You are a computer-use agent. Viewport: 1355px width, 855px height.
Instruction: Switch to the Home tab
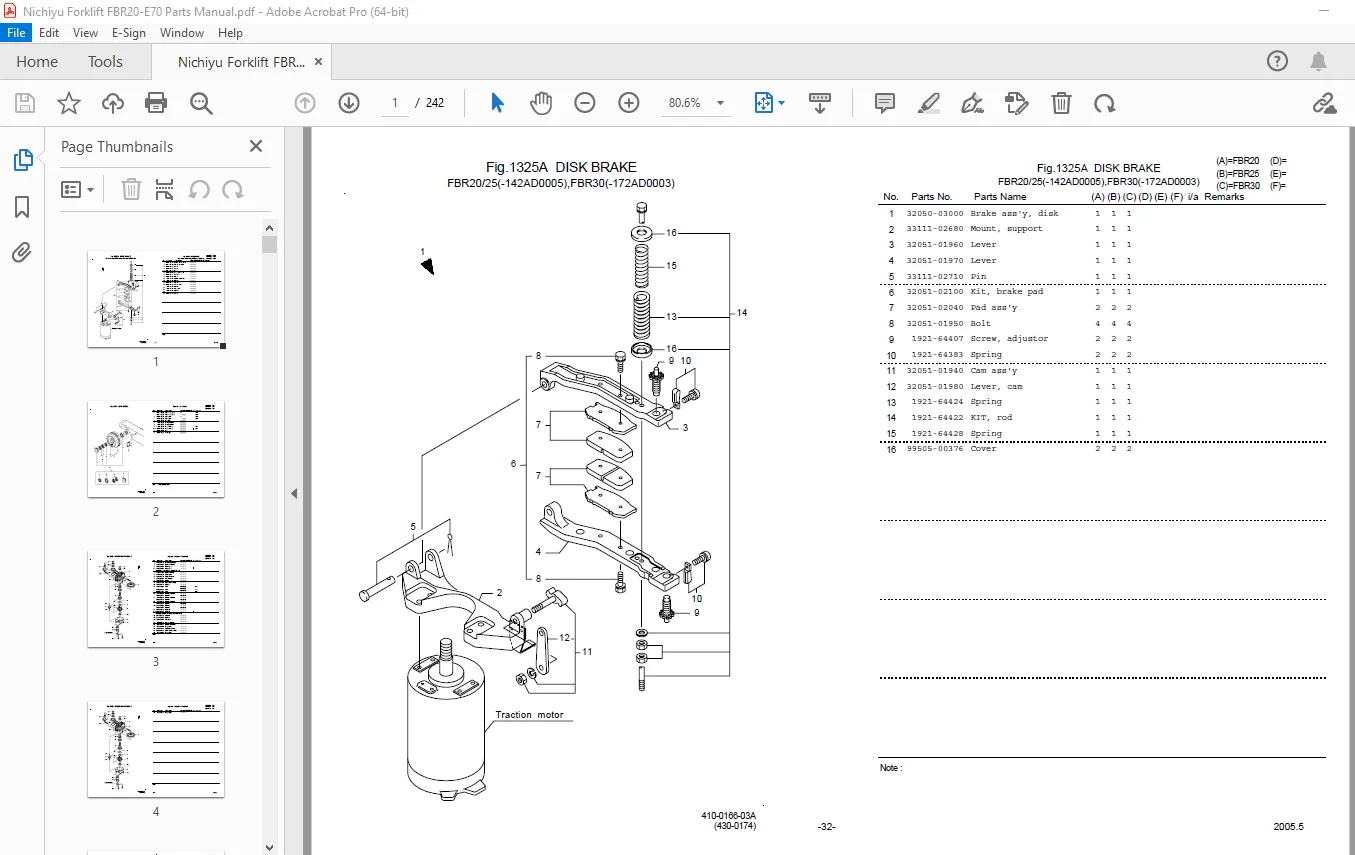coord(37,61)
